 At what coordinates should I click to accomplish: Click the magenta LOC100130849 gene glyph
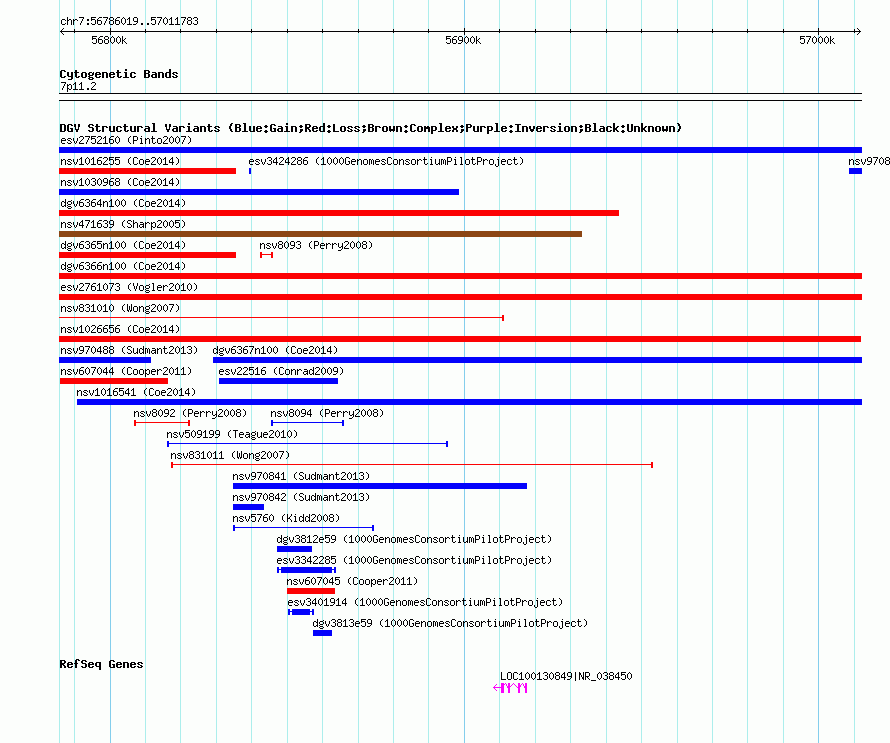[x=510, y=688]
